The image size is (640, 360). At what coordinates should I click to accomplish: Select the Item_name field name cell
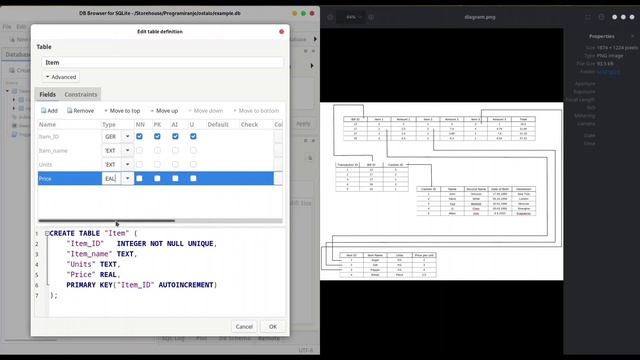pos(69,150)
